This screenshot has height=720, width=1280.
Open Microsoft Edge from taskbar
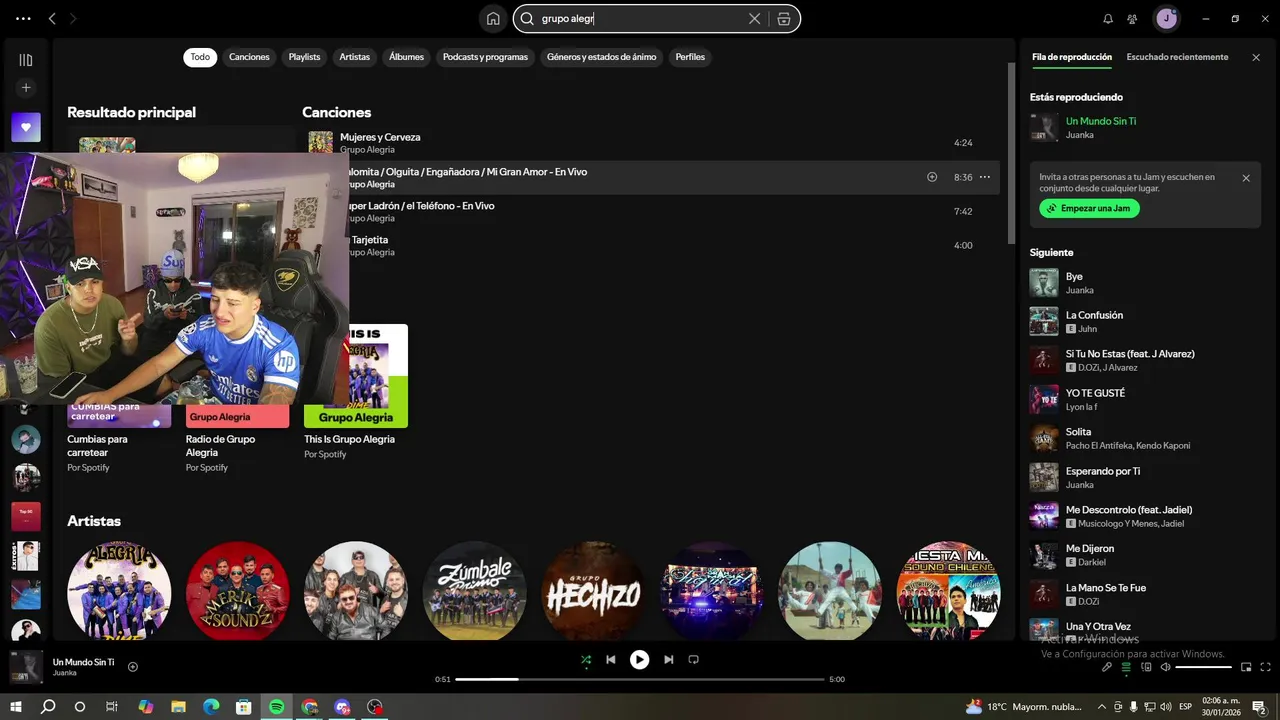pyautogui.click(x=211, y=707)
